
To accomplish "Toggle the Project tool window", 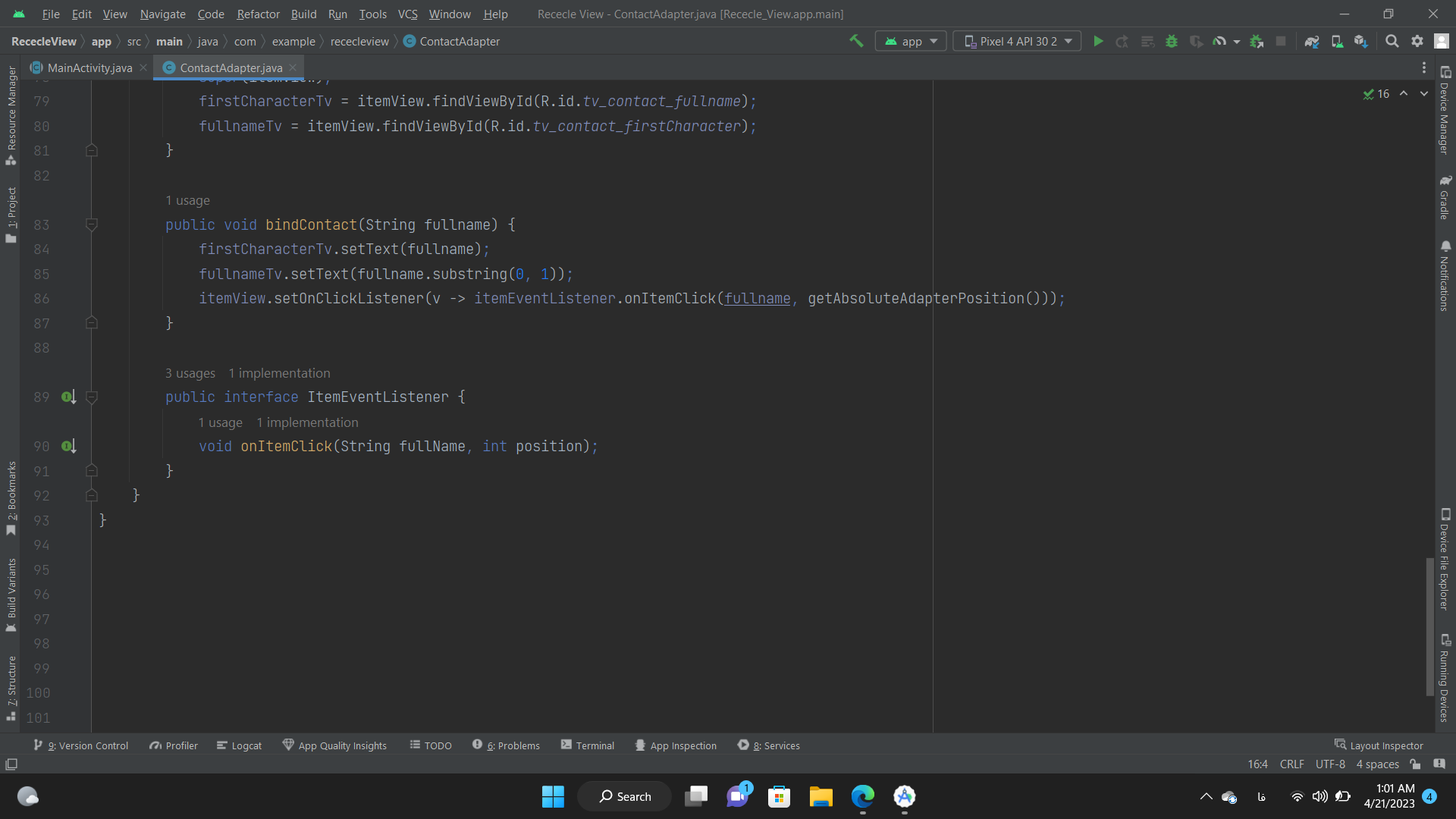I will 11,215.
